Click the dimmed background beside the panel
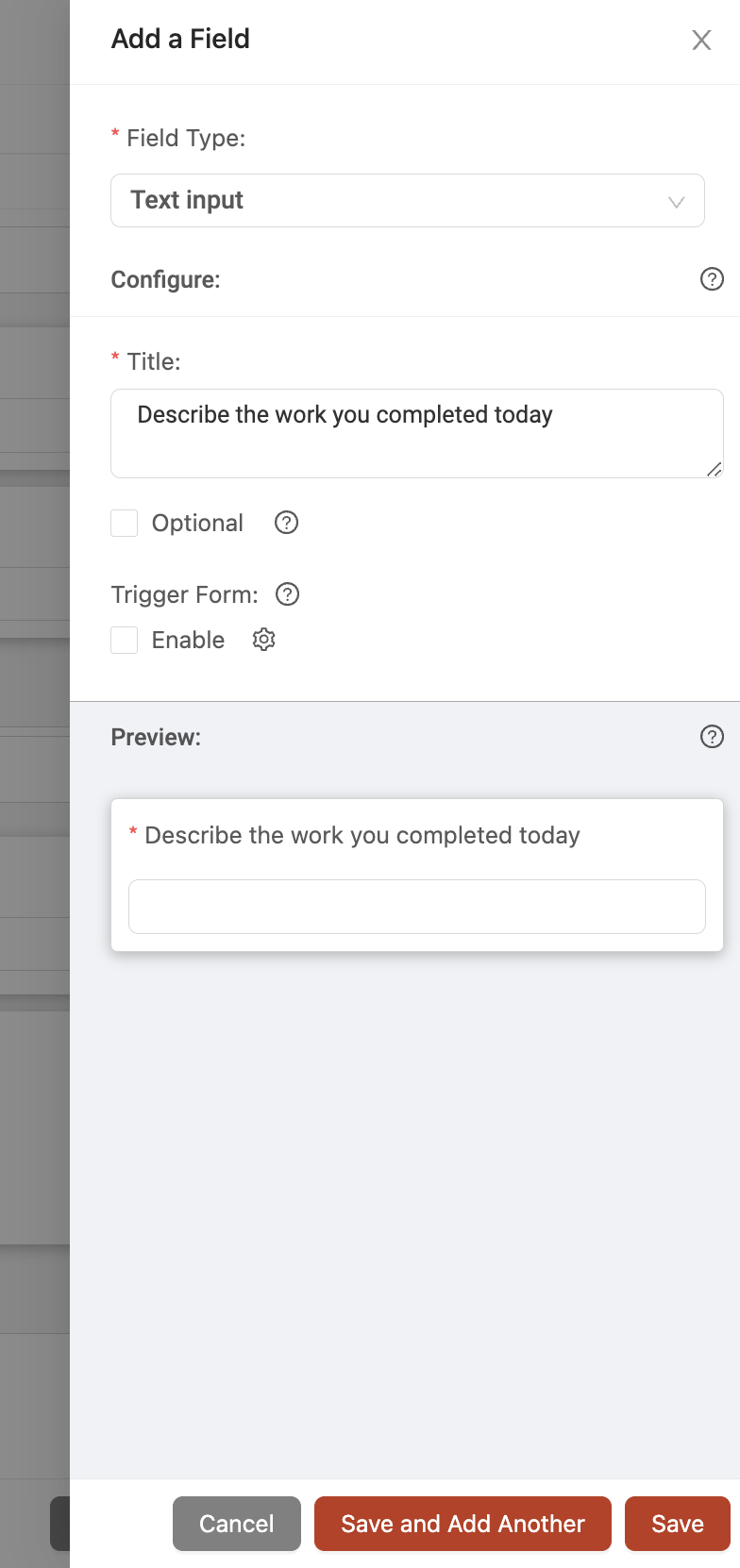 (x=35, y=755)
